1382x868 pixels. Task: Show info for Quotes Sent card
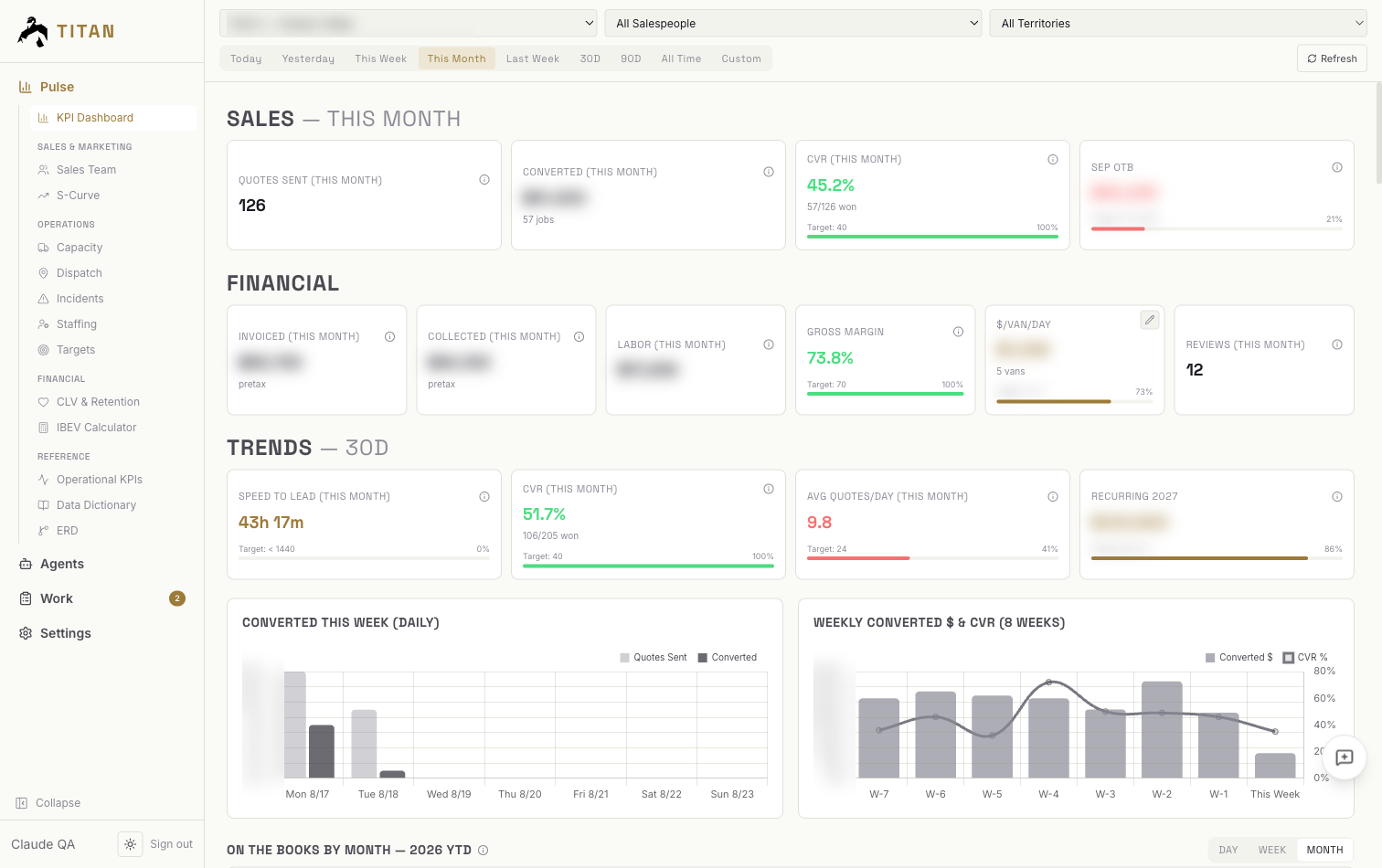coord(484,180)
